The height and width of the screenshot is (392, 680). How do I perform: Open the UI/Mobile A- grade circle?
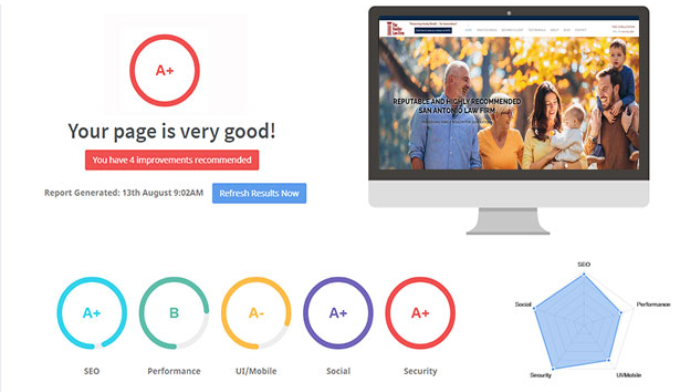coord(256,313)
